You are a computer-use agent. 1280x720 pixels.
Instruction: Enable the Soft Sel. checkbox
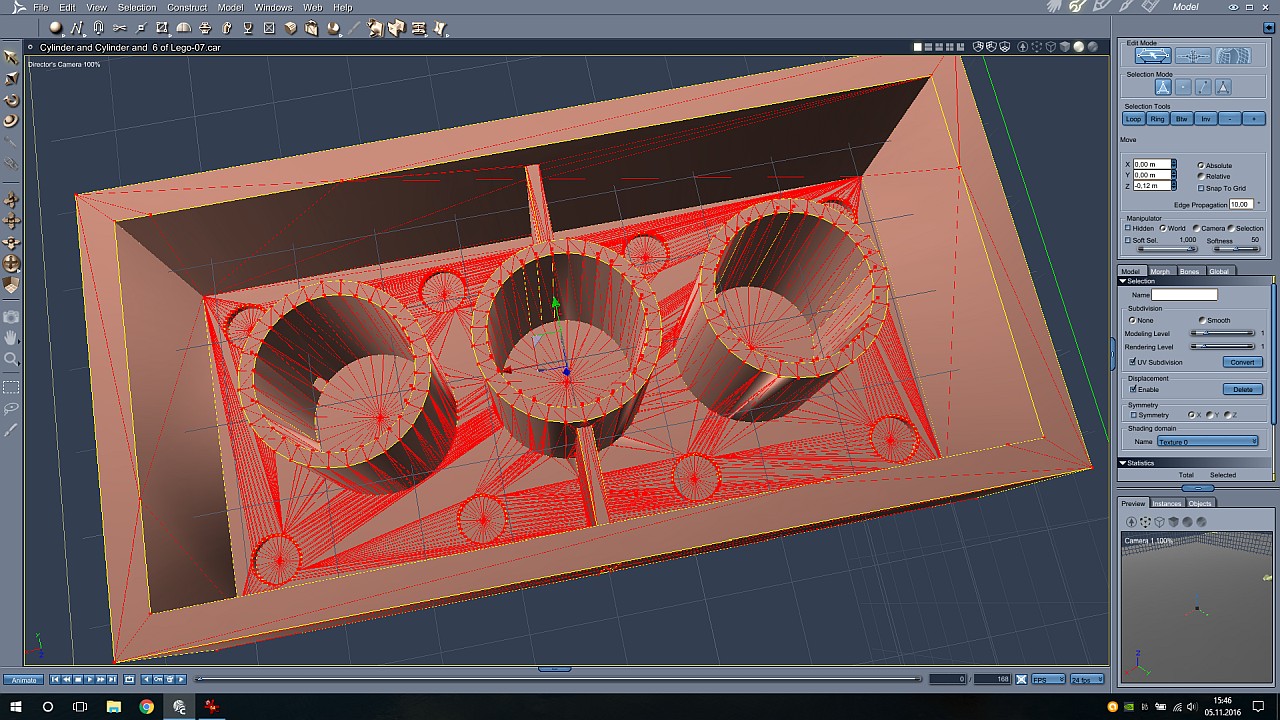[x=1129, y=240]
